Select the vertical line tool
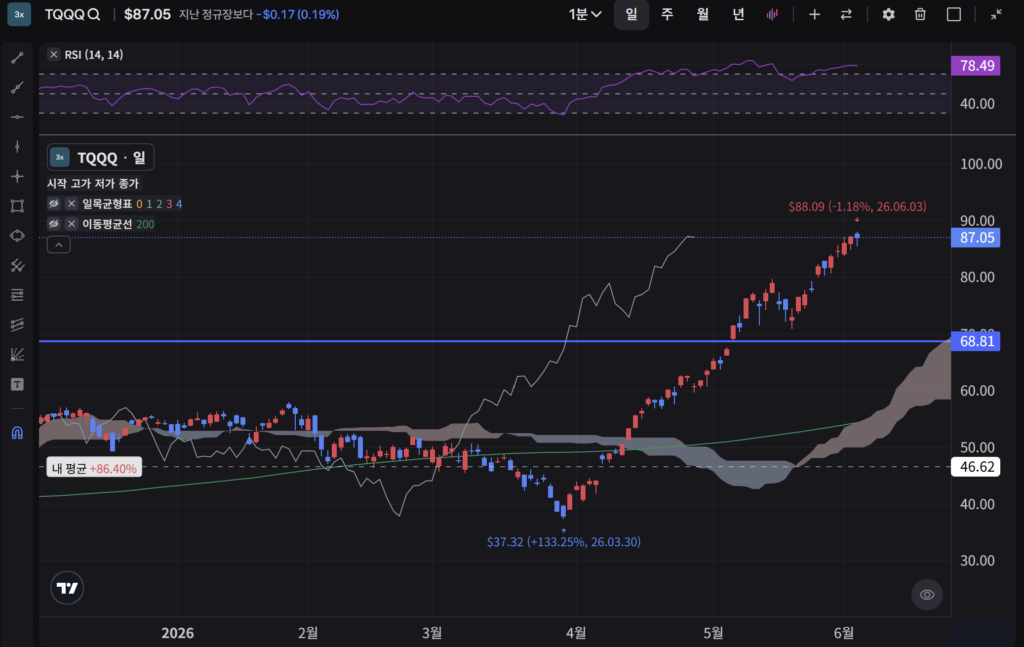Screen dimensions: 1024x647 pyautogui.click(x=18, y=147)
